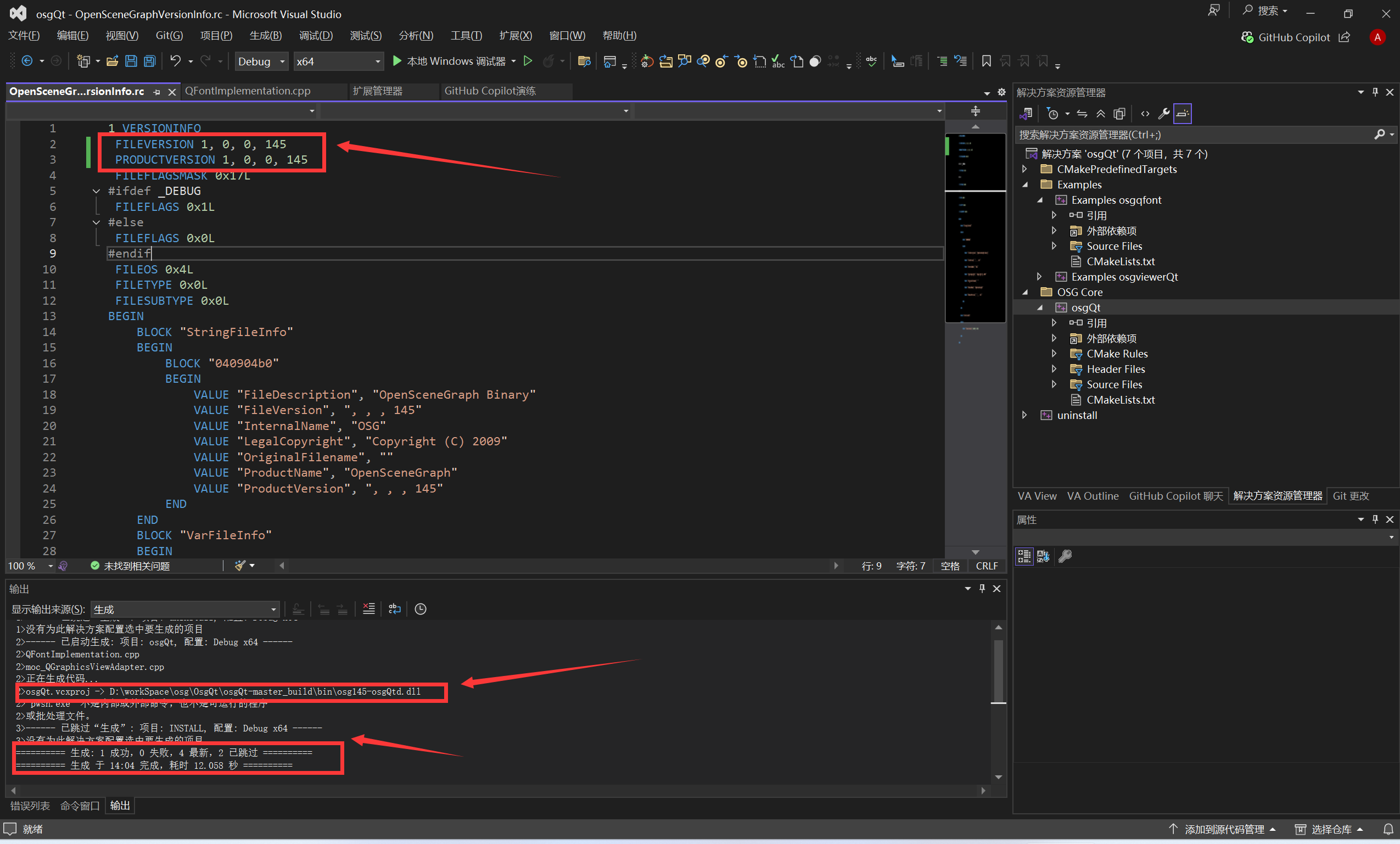Image resolution: width=1400 pixels, height=844 pixels.
Task: Open the x64 platform dropdown
Action: pos(338,61)
